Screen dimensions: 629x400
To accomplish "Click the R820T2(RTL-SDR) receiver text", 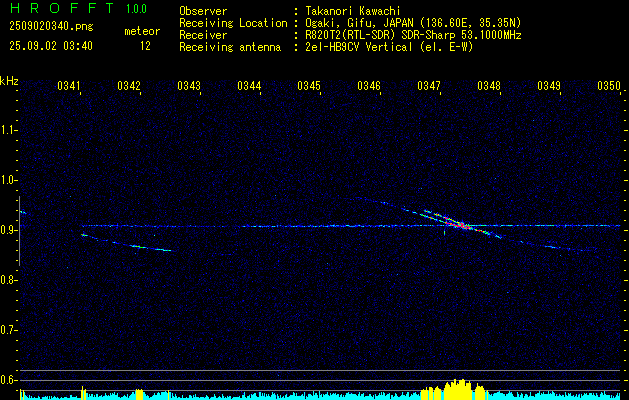I will [413, 35].
